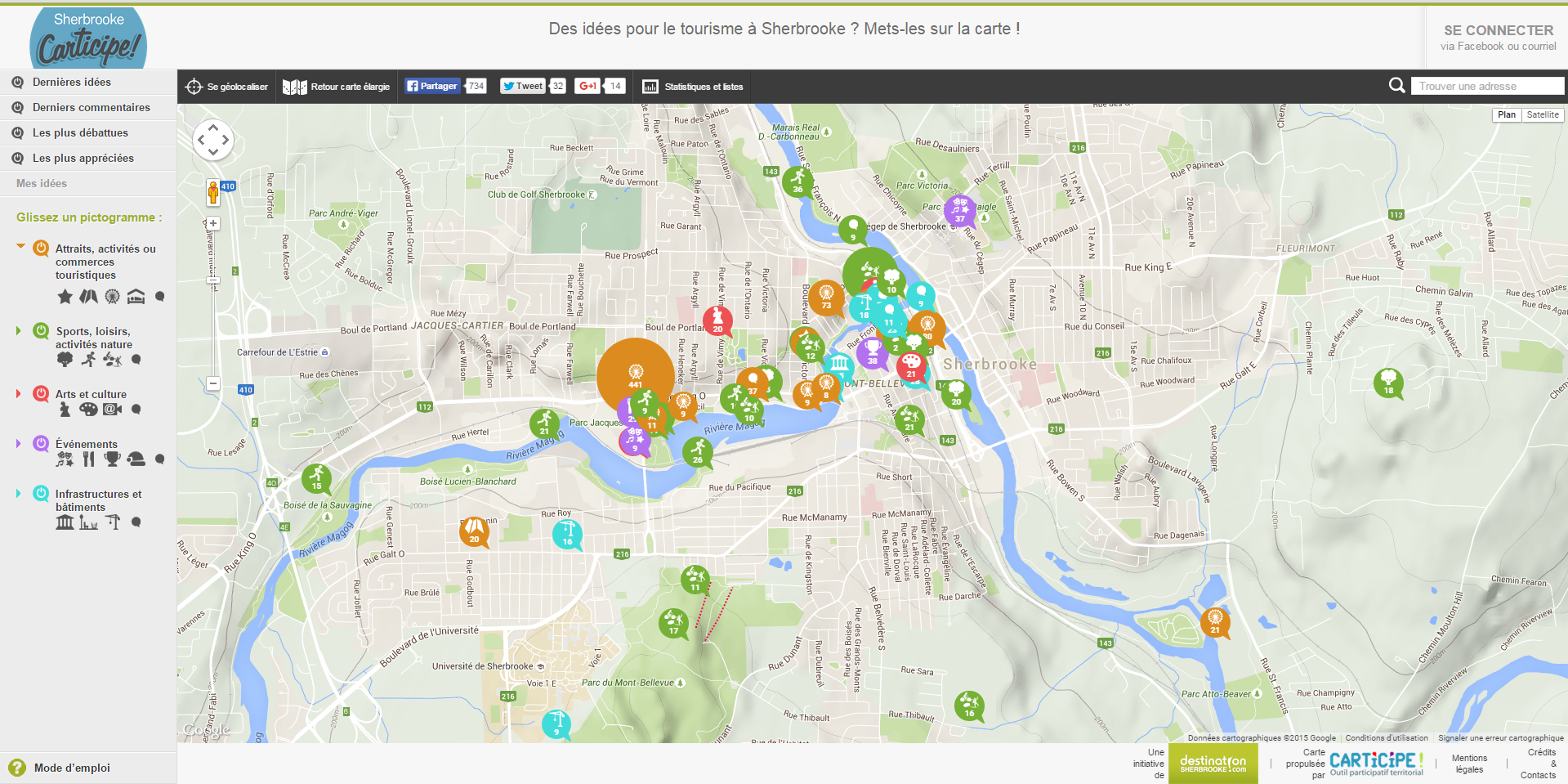Select the star pictogram under tourist attractions
The width and height of the screenshot is (1568, 784).
pyautogui.click(x=65, y=297)
